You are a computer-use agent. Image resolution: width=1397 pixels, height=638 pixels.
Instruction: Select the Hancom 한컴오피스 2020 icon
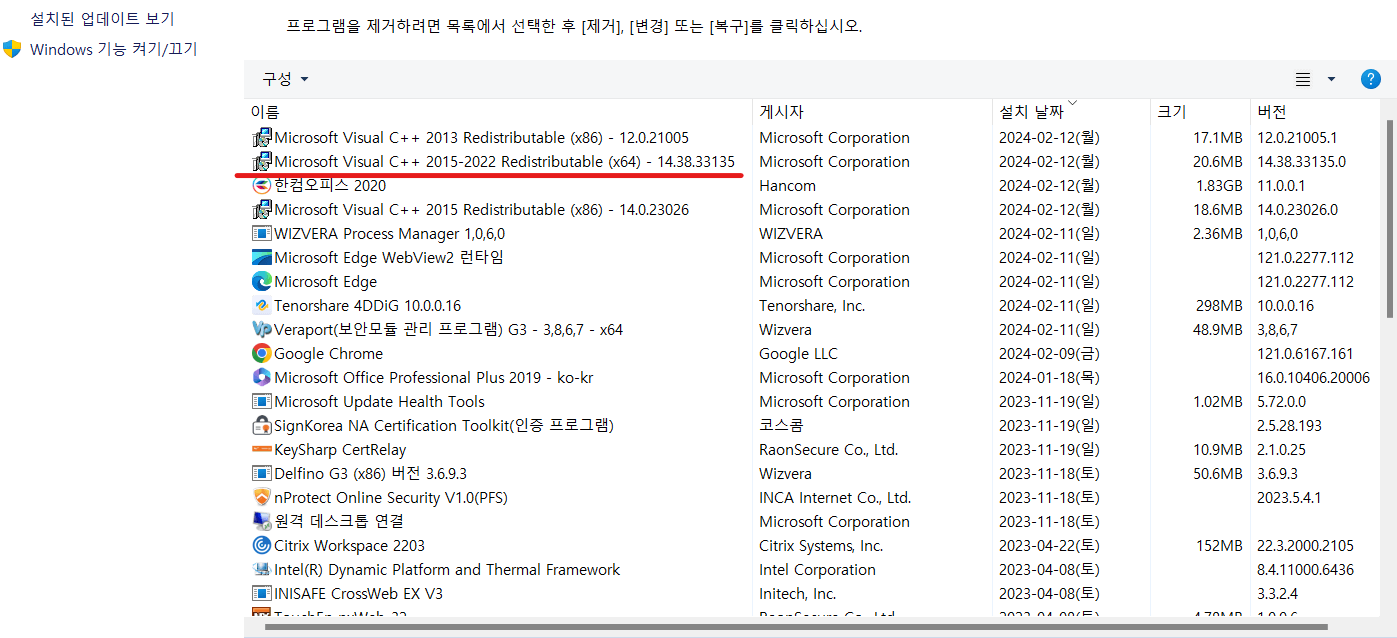click(x=261, y=185)
